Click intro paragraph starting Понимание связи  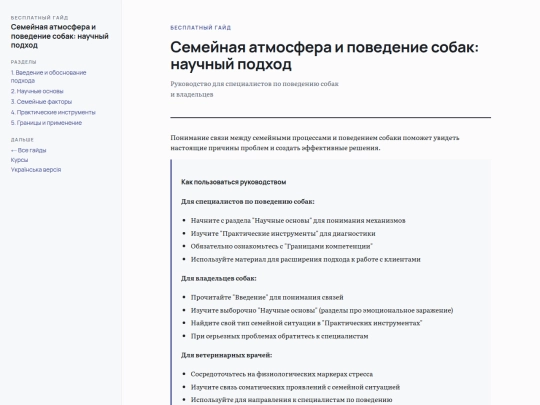[315, 143]
